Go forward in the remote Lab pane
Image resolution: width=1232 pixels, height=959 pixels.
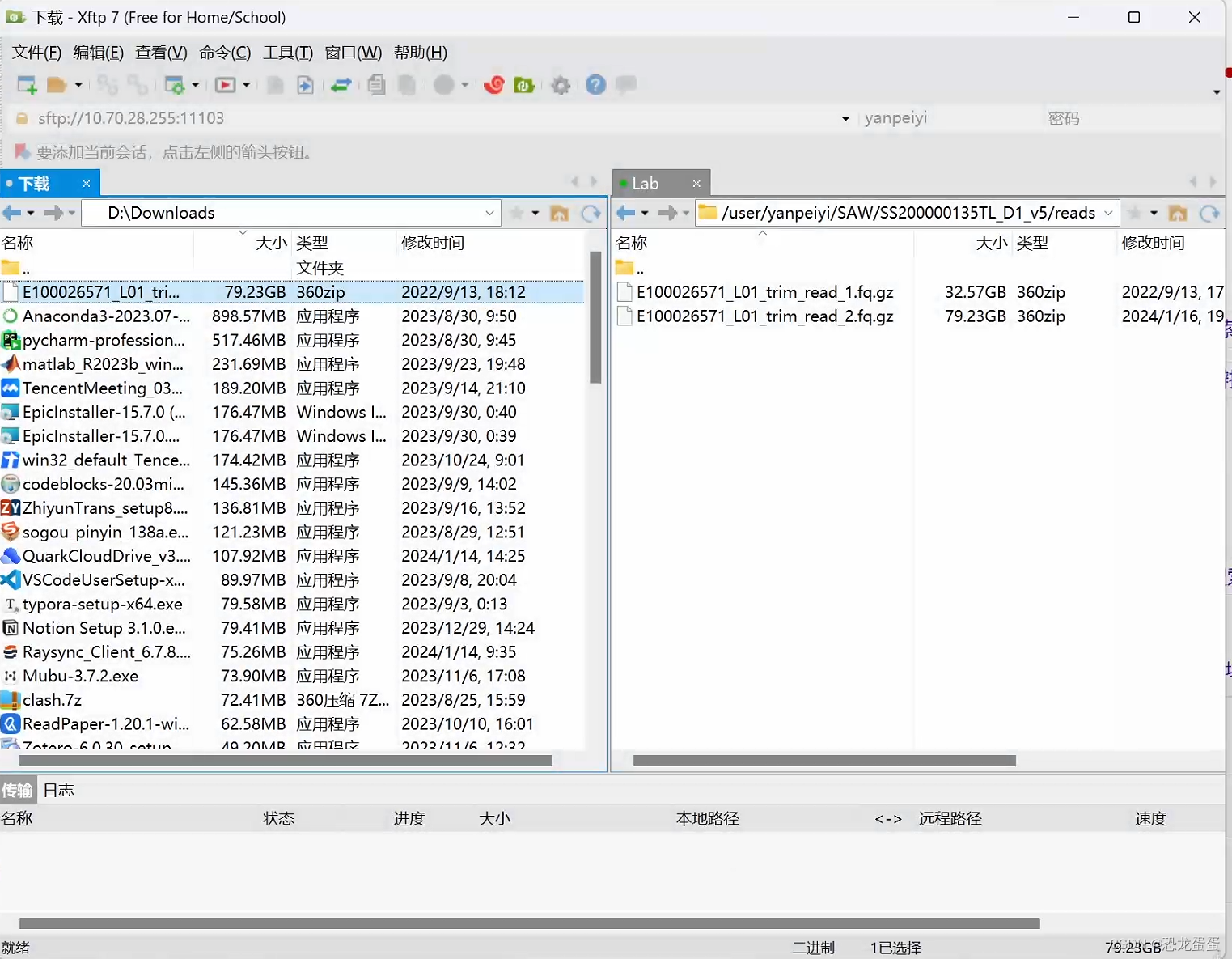coord(667,213)
